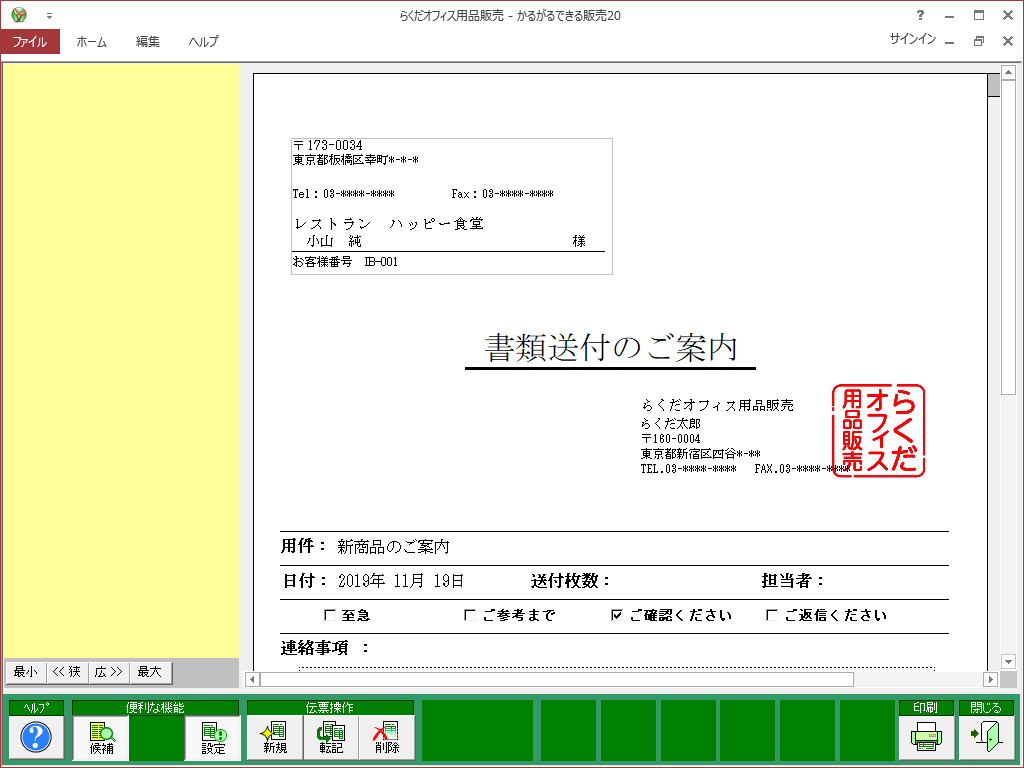Click the 候補 candidates icon
Image resolution: width=1024 pixels, height=768 pixels.
coord(101,738)
